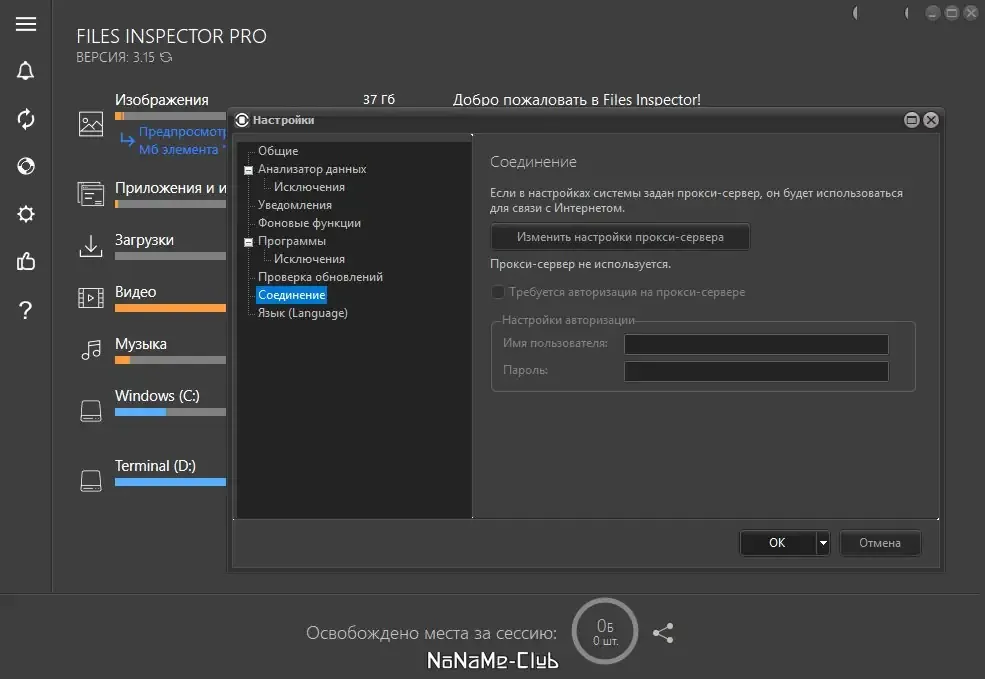The image size is (985, 679).
Task: Enable proxy authorization required checkbox
Action: [498, 292]
